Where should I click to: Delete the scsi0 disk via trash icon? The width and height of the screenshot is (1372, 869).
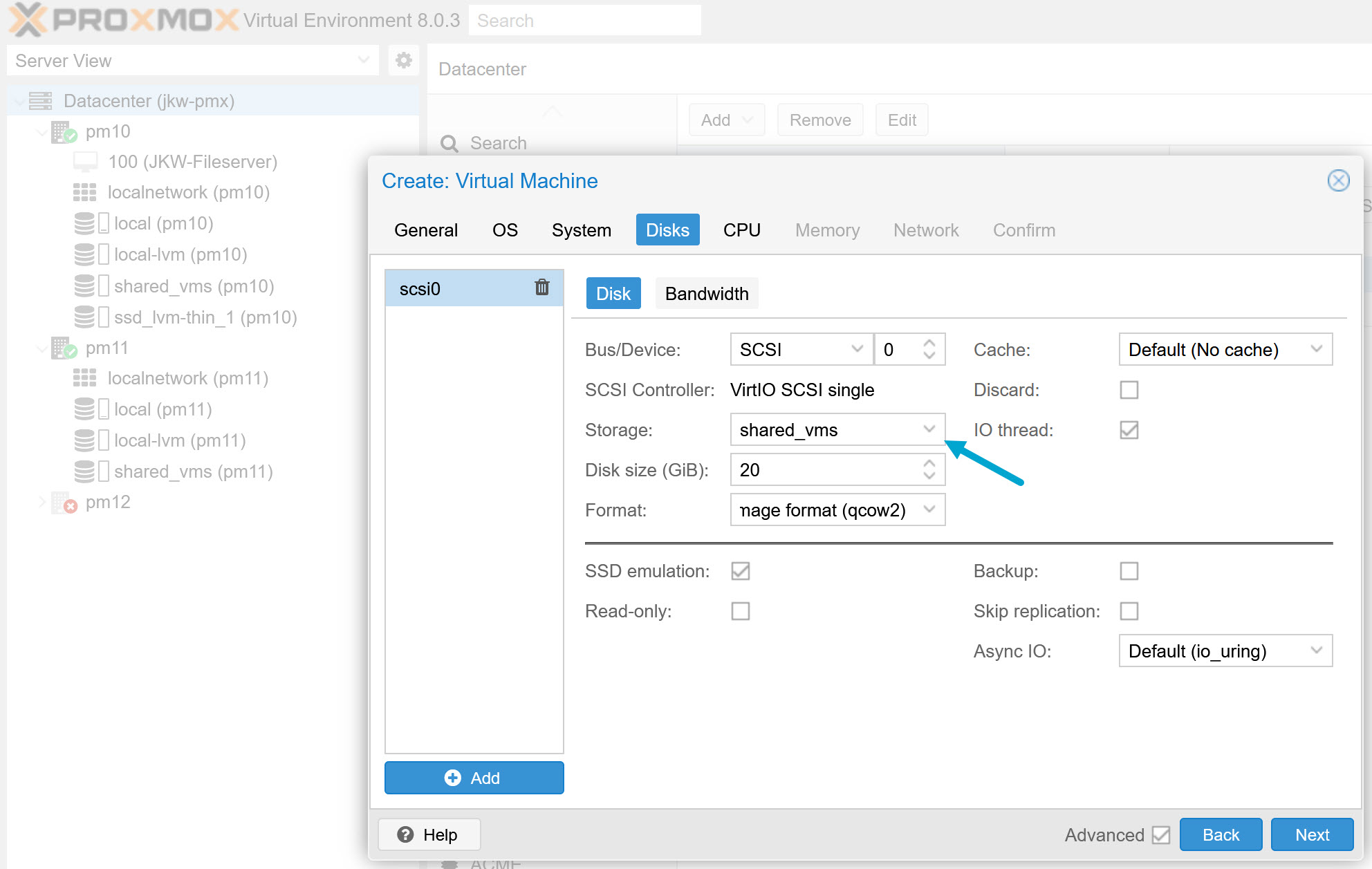541,288
